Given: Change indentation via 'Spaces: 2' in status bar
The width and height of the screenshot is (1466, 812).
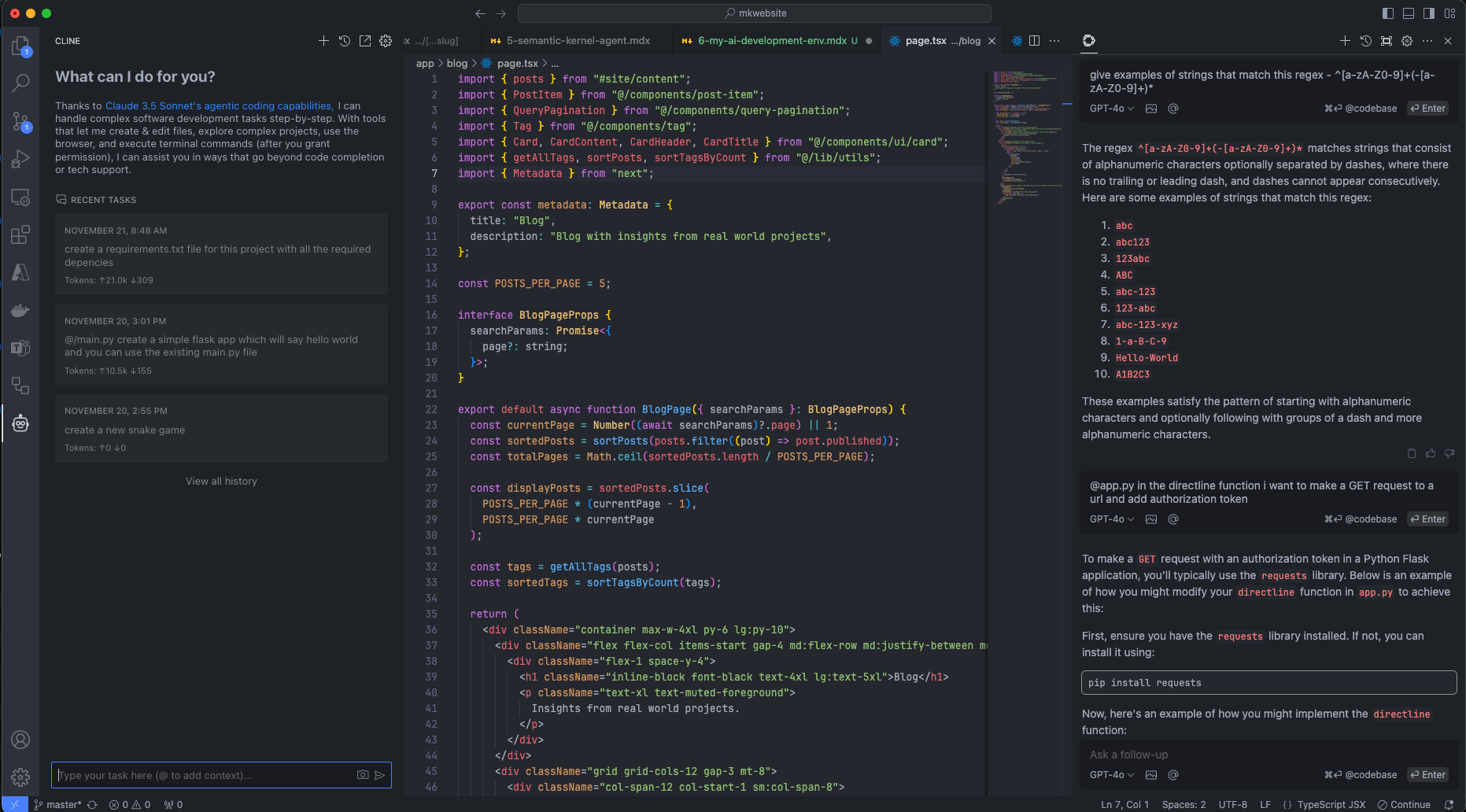Looking at the screenshot, I should click(1184, 805).
